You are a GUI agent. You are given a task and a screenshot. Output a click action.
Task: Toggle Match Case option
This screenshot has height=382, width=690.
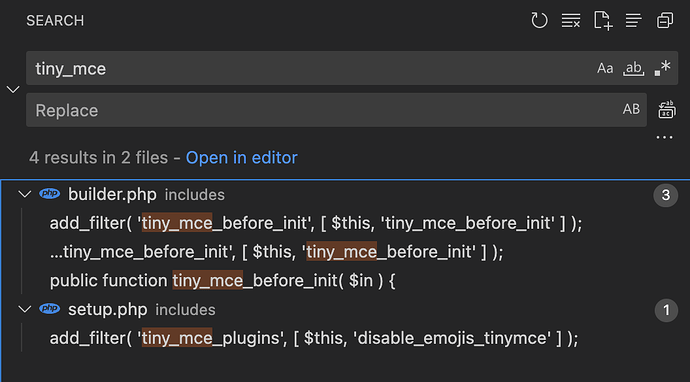tap(605, 68)
